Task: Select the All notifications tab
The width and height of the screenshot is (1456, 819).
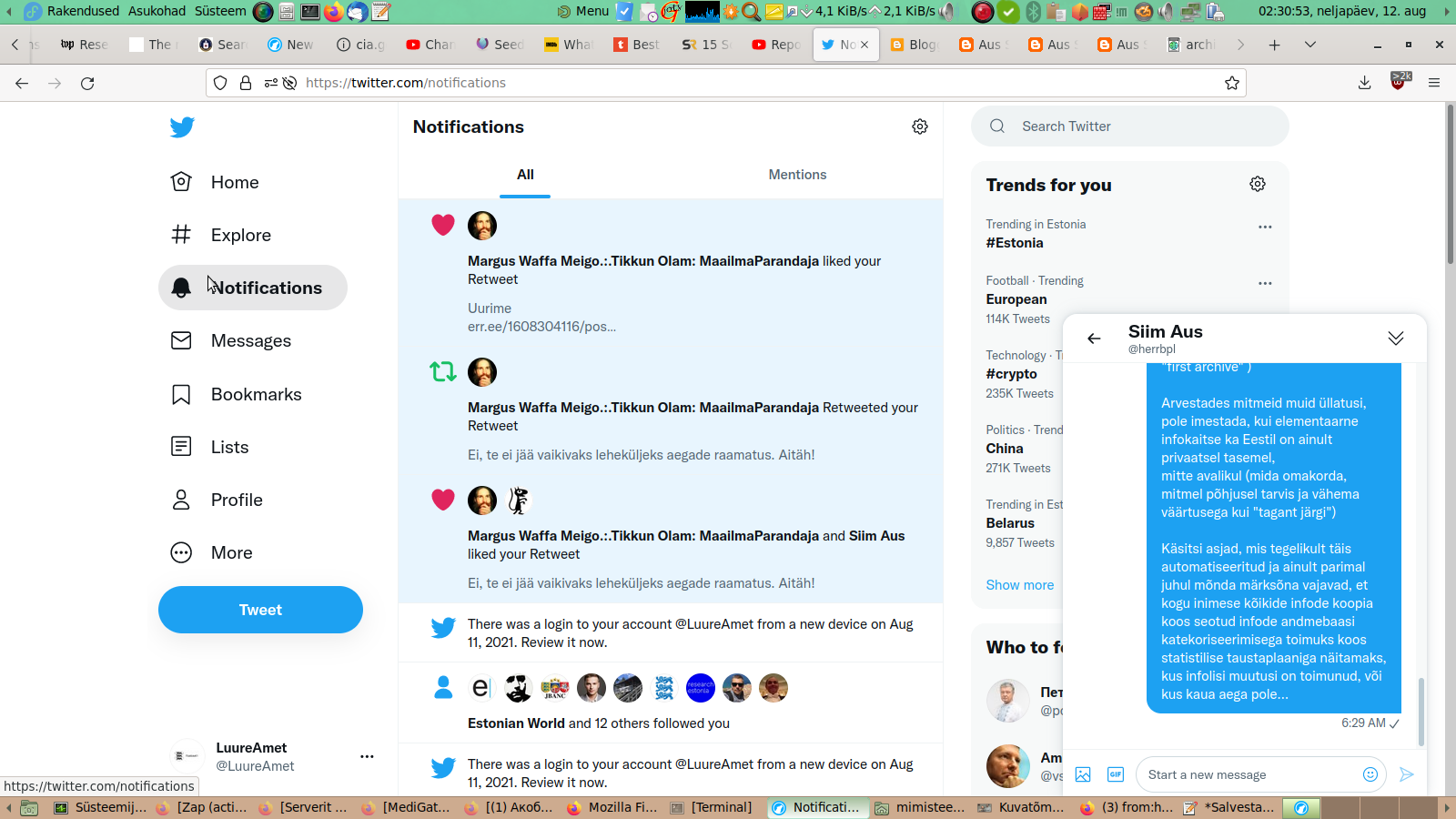Action: pyautogui.click(x=525, y=175)
